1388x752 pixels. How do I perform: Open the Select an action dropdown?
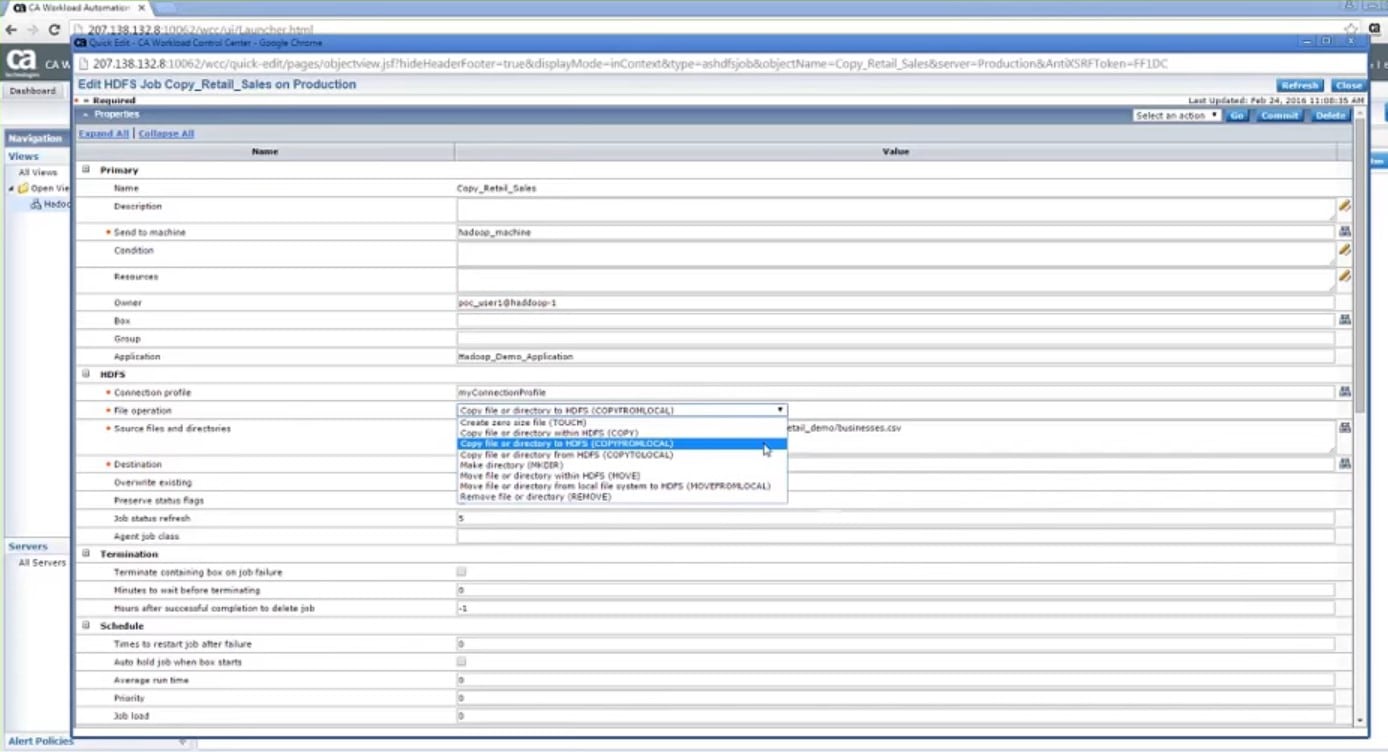click(1177, 116)
